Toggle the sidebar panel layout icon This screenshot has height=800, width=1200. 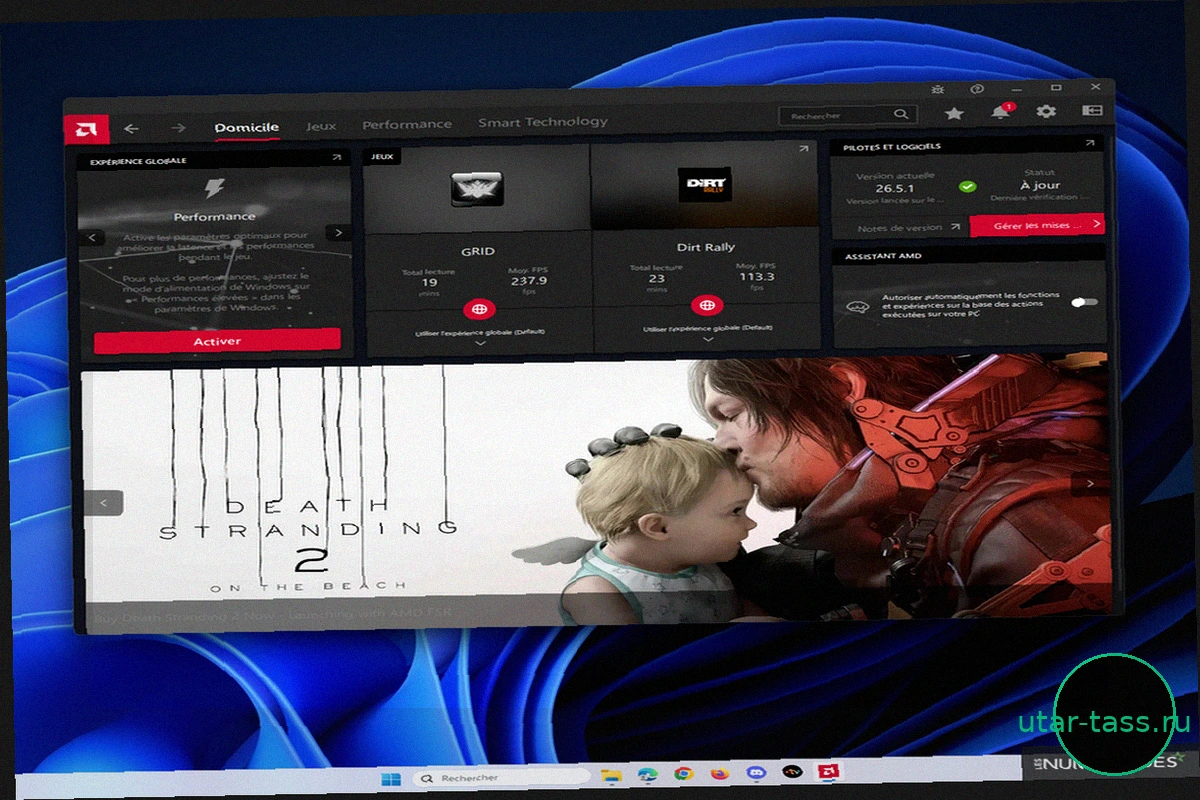pyautogui.click(x=1091, y=110)
